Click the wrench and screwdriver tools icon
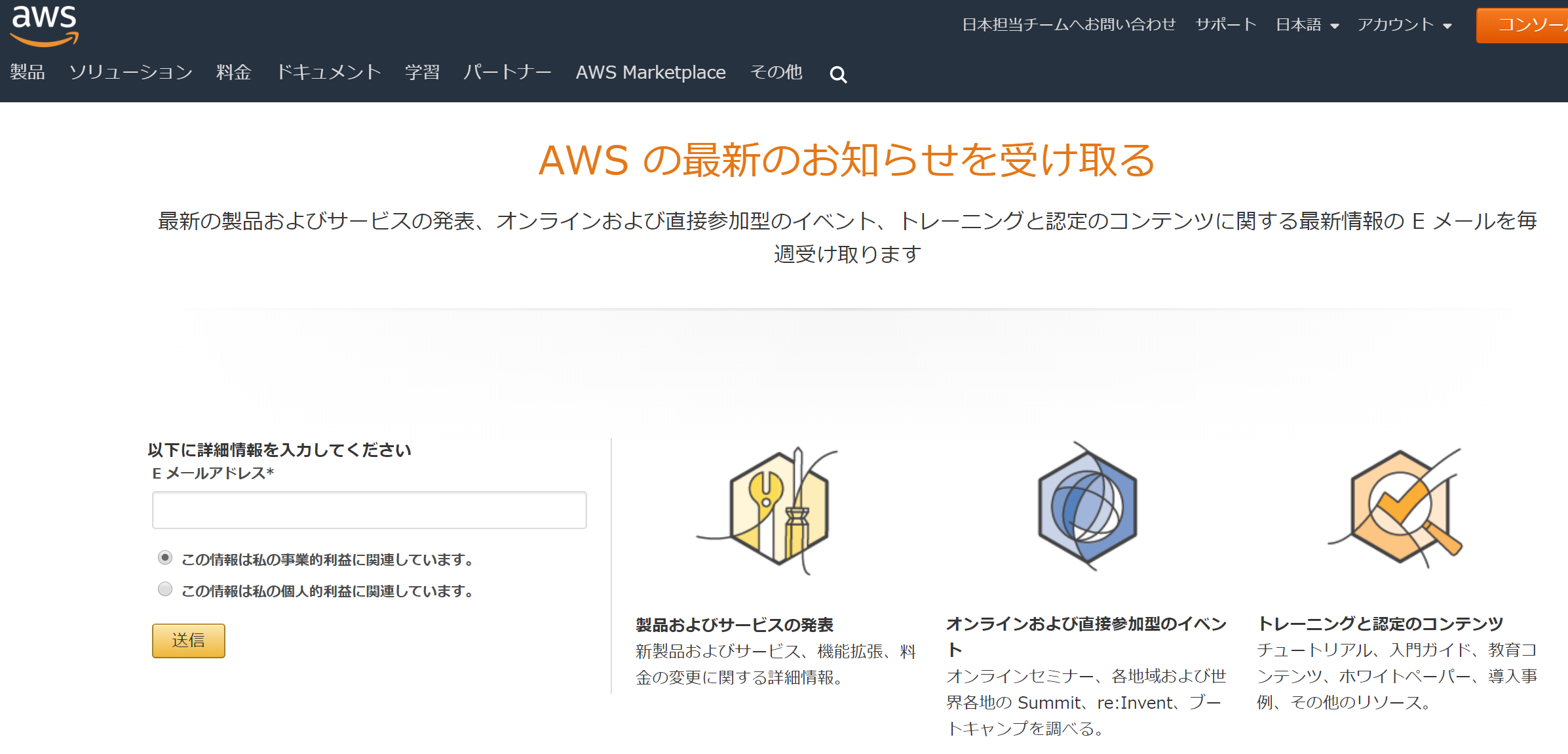 779,508
